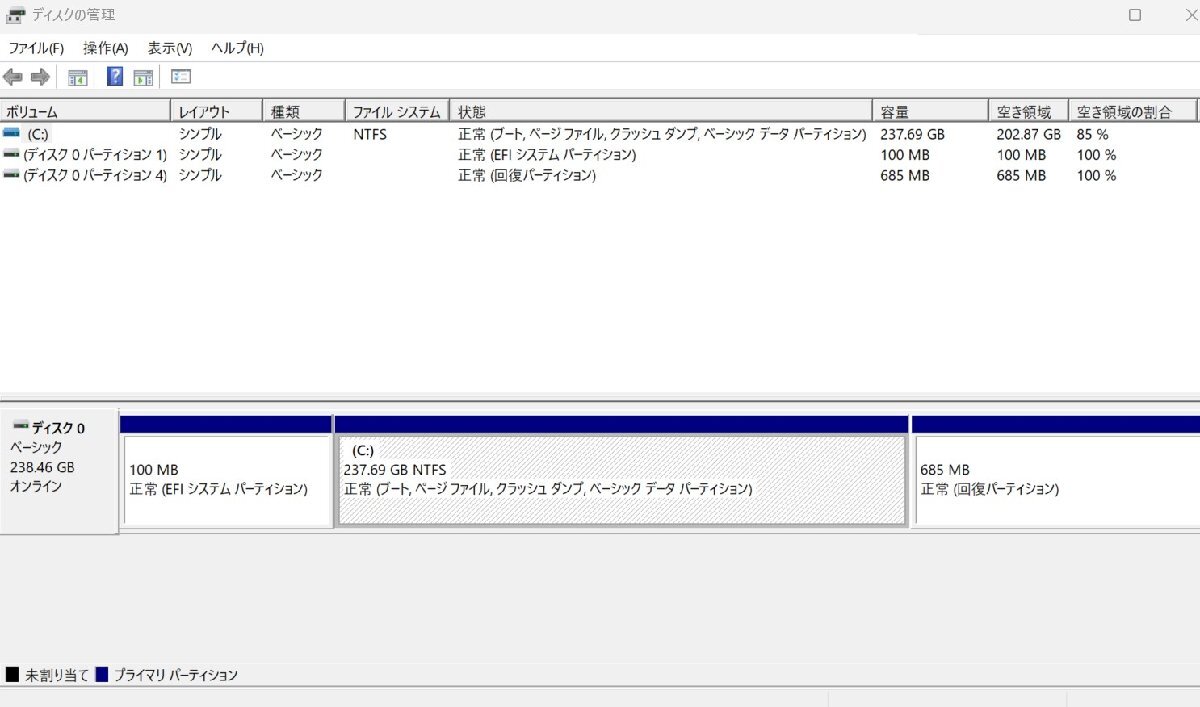This screenshot has height=707, width=1200.
Task: Toggle the action pane with its toolbar icon
Action: [143, 77]
